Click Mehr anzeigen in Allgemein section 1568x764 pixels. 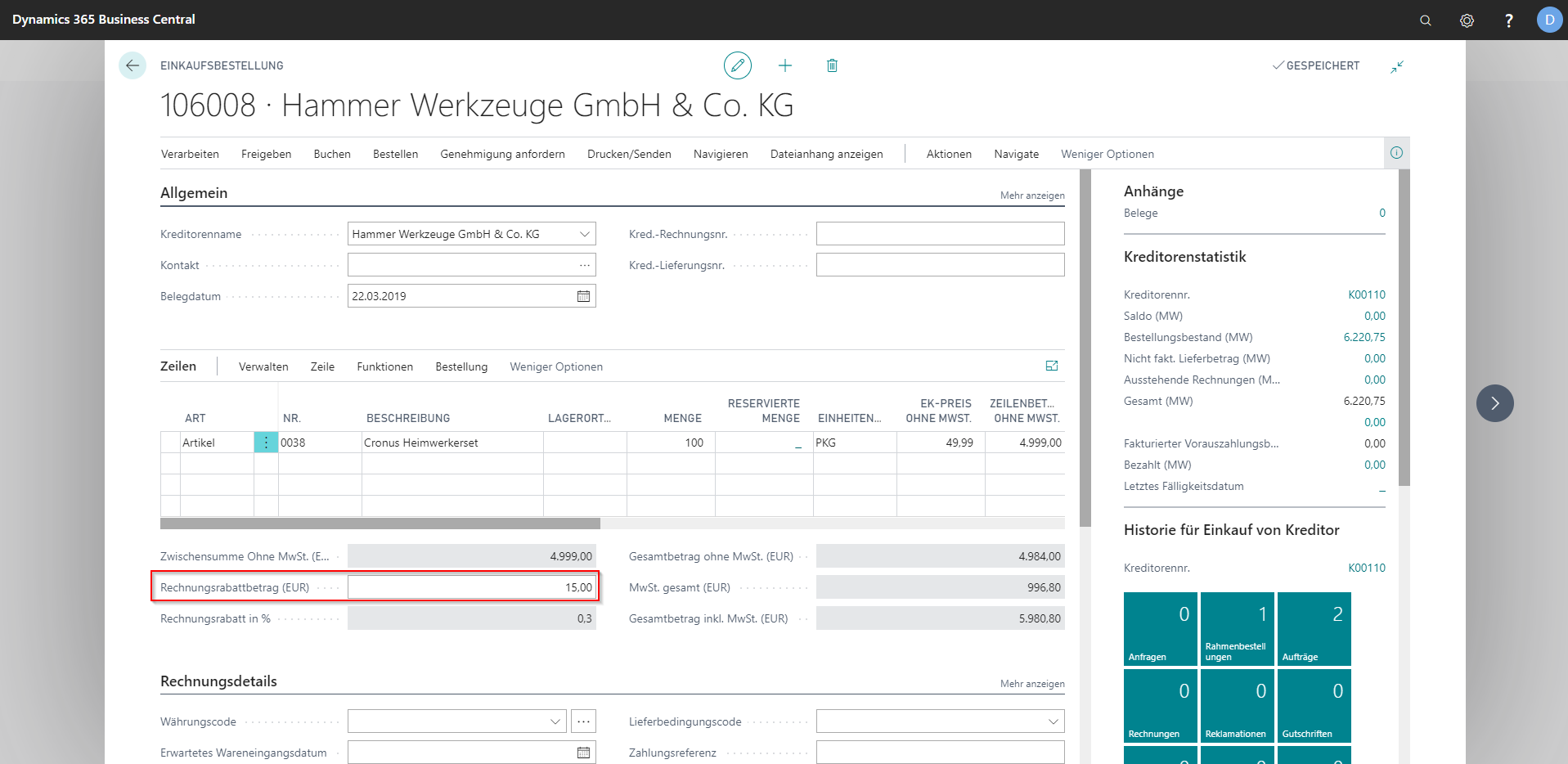[1031, 195]
